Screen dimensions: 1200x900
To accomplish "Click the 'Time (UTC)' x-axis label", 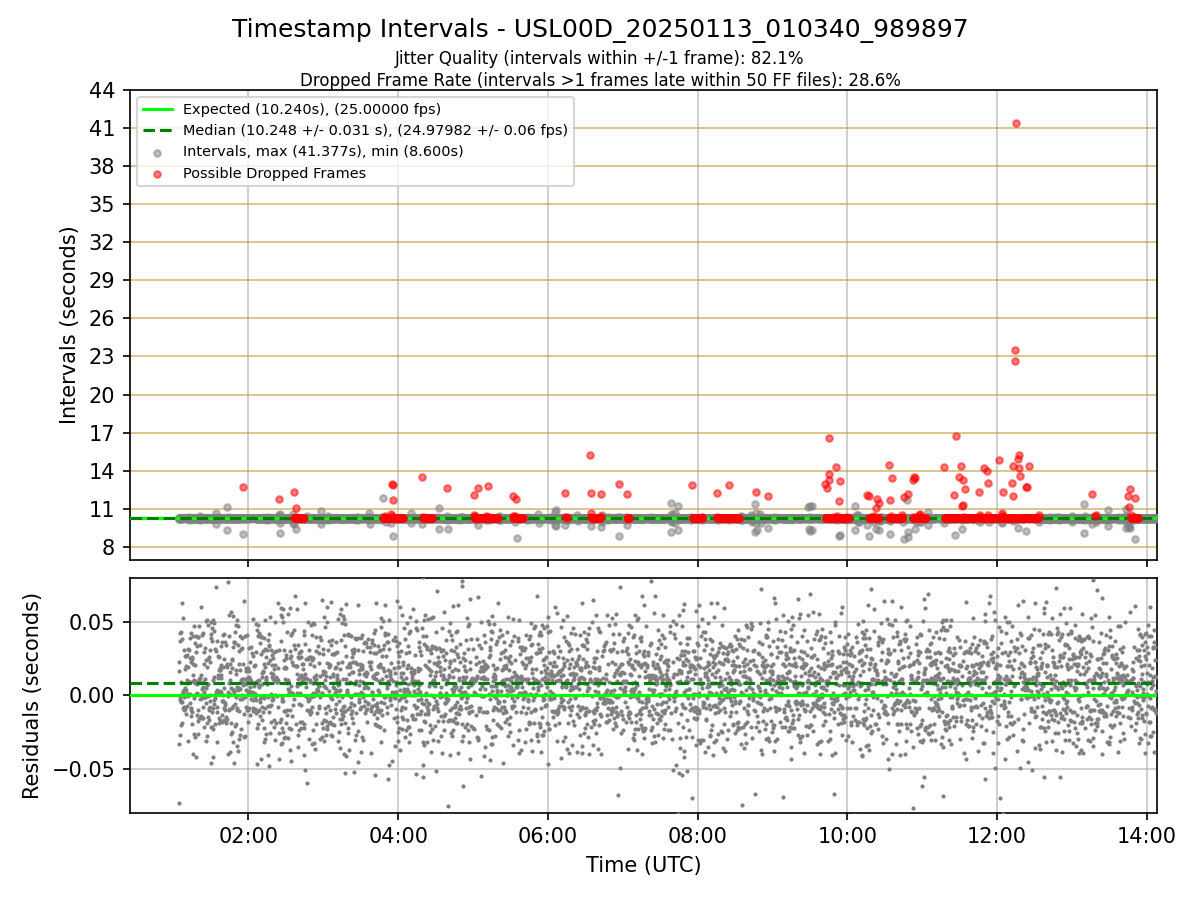I will point(643,865).
